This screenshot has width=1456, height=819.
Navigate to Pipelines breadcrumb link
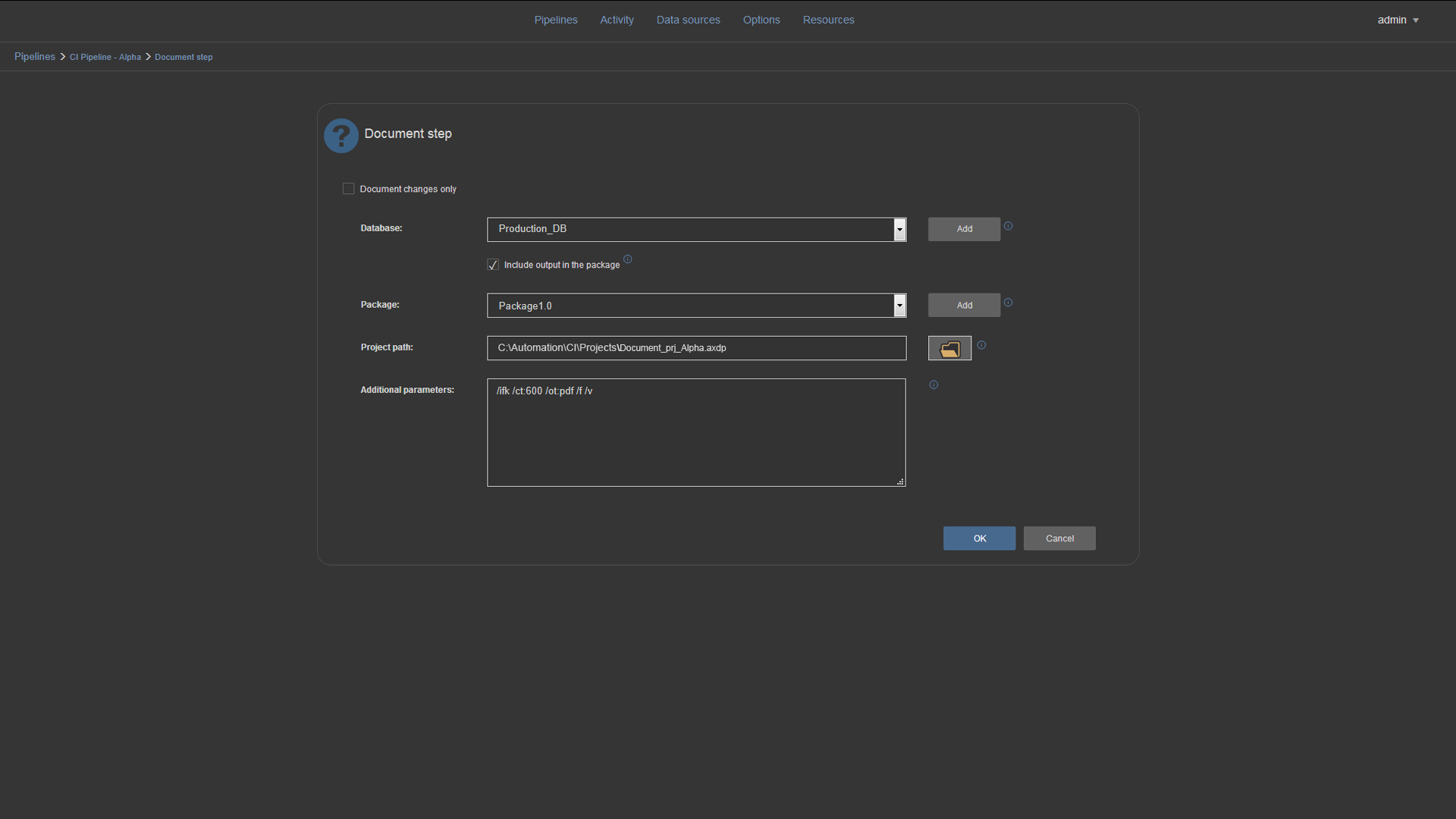click(35, 57)
